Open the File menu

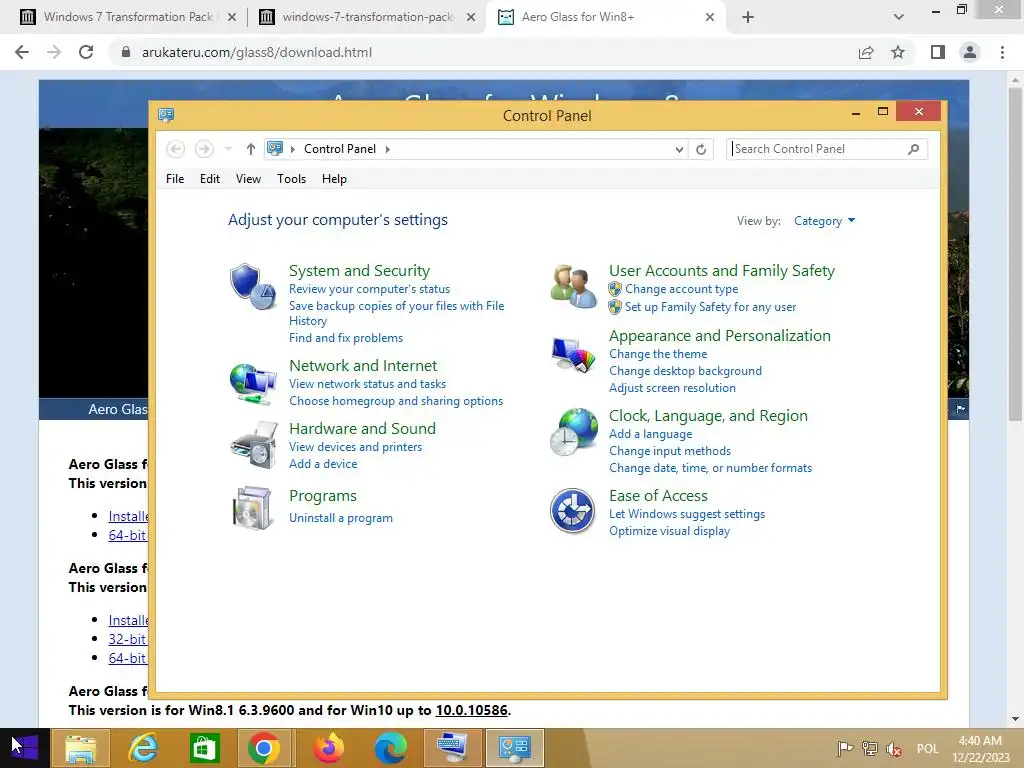point(175,179)
